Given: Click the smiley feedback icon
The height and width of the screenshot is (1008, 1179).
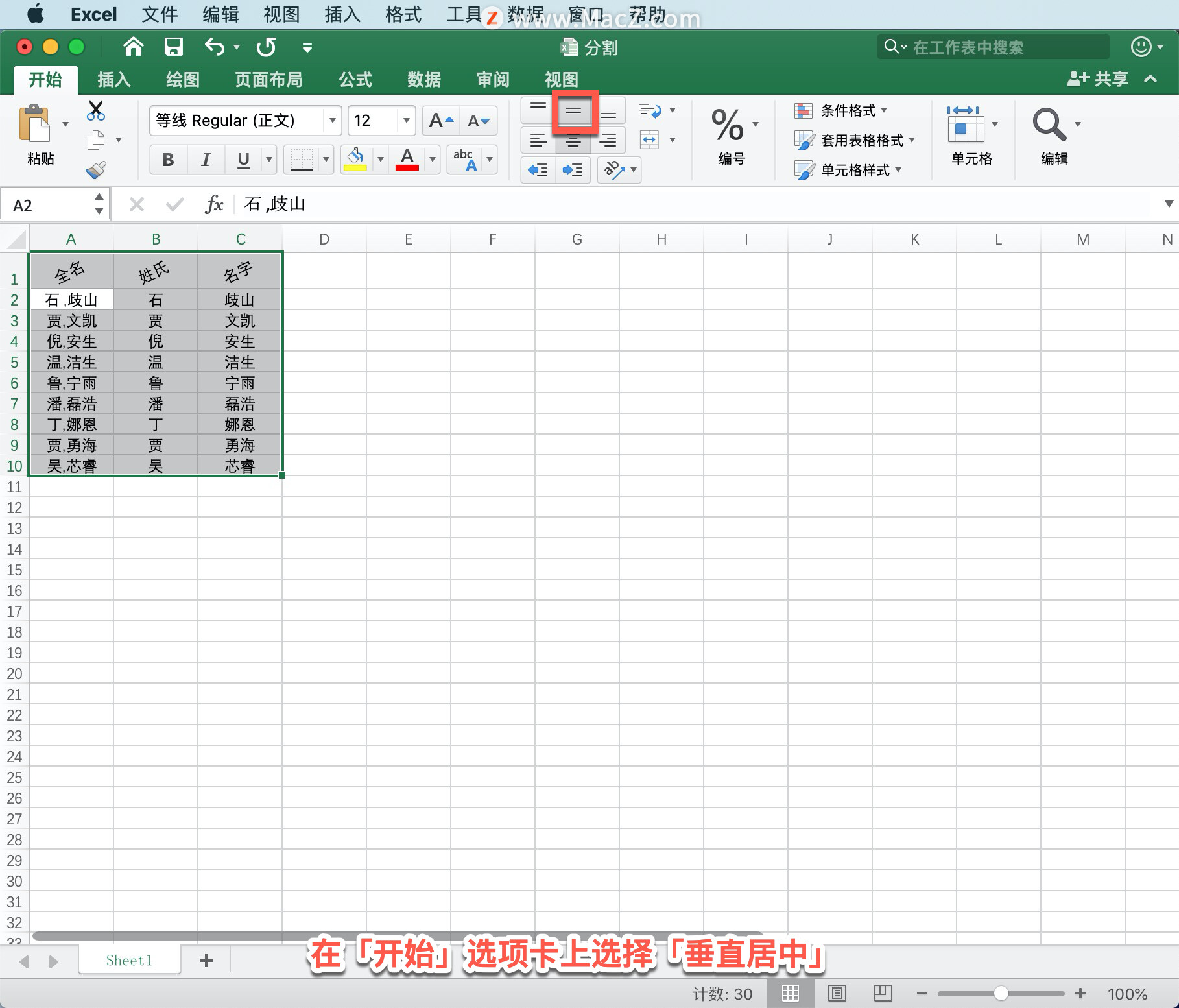Looking at the screenshot, I should pos(1141,47).
